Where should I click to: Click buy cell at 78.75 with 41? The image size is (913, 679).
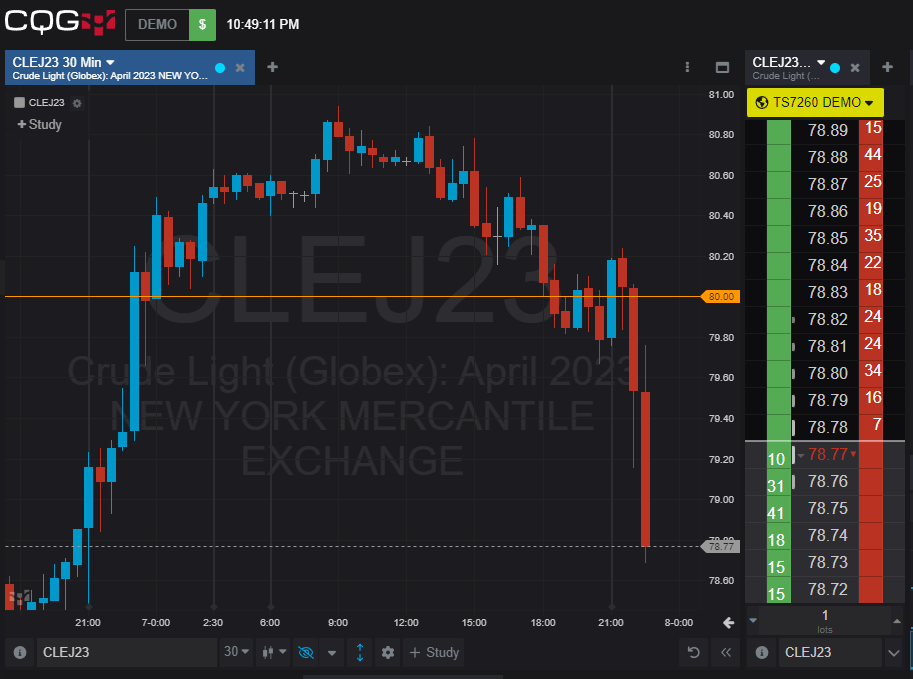[778, 511]
